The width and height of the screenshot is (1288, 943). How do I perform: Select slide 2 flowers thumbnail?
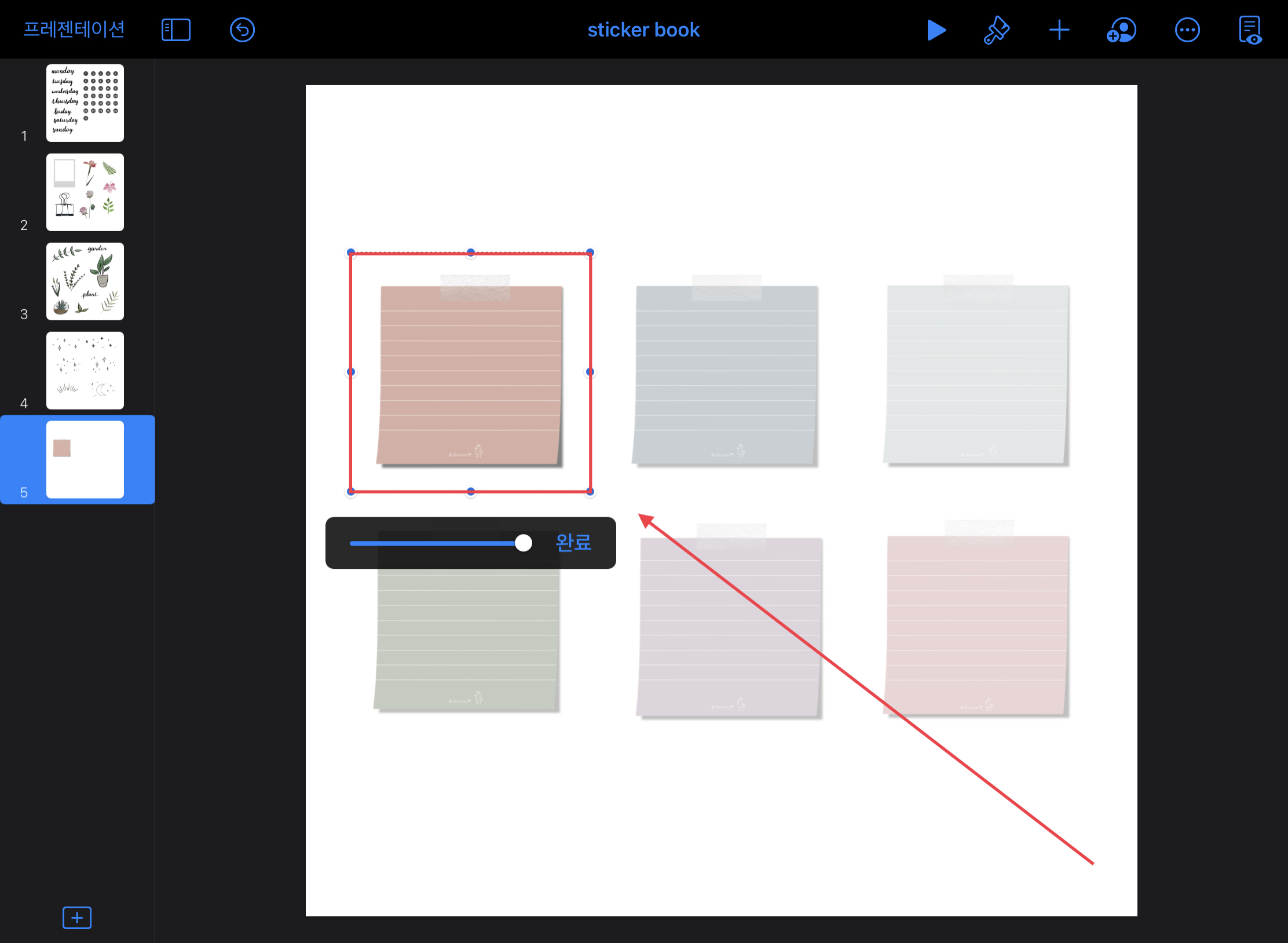(85, 192)
